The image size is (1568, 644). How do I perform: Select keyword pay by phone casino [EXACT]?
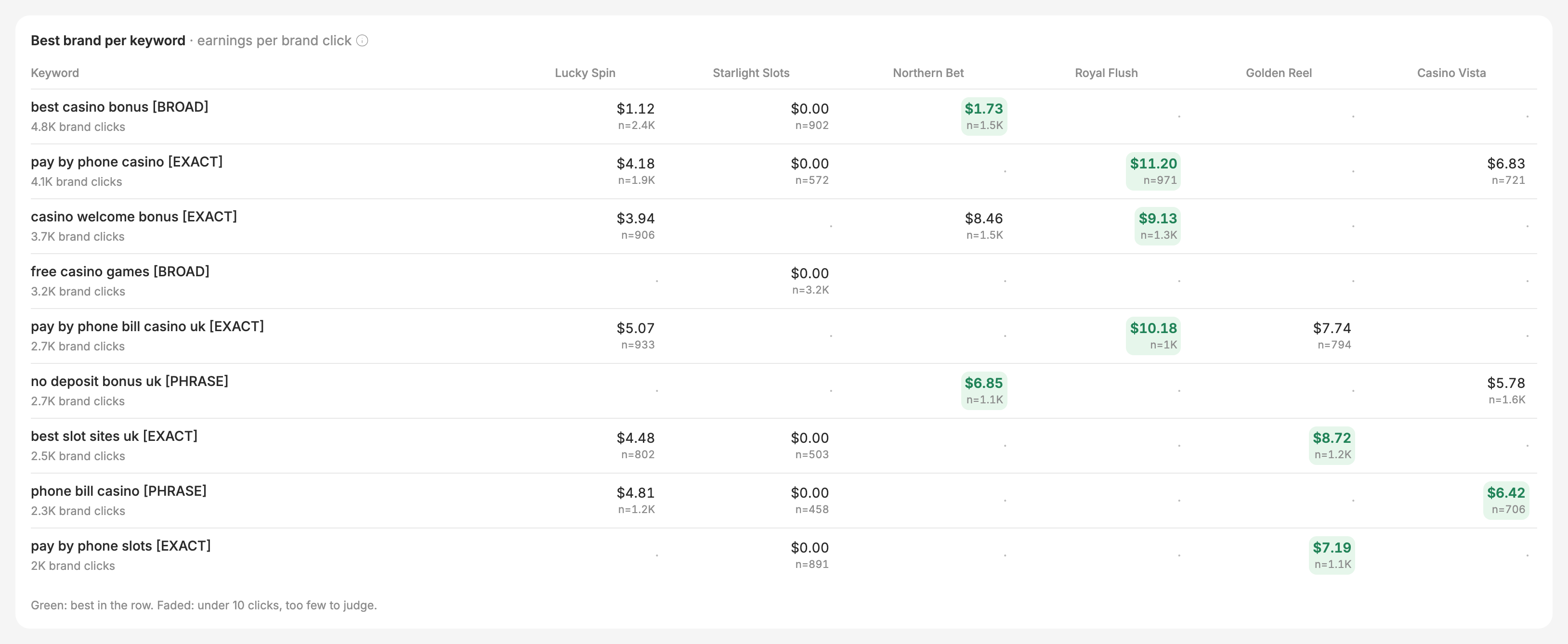[127, 162]
